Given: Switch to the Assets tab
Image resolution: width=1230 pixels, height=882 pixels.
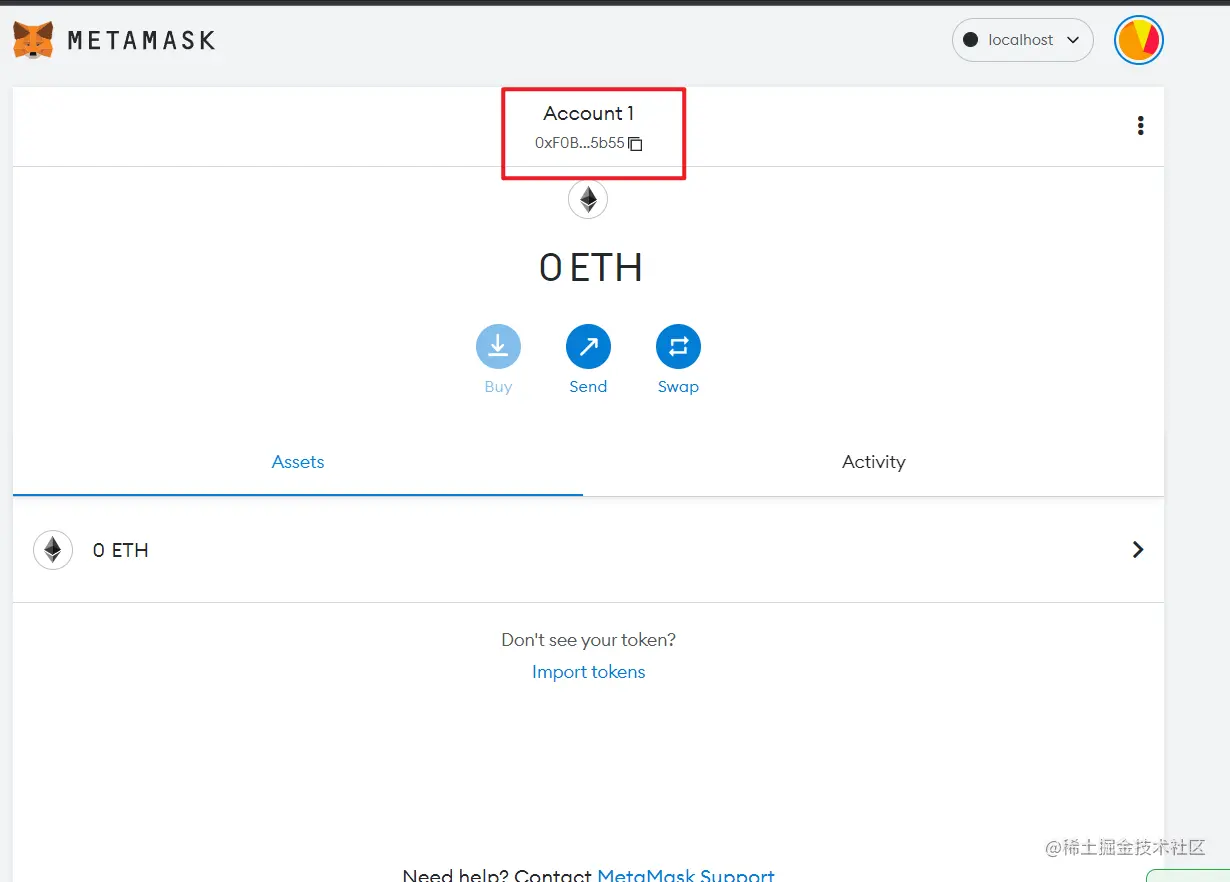Looking at the screenshot, I should (x=298, y=462).
